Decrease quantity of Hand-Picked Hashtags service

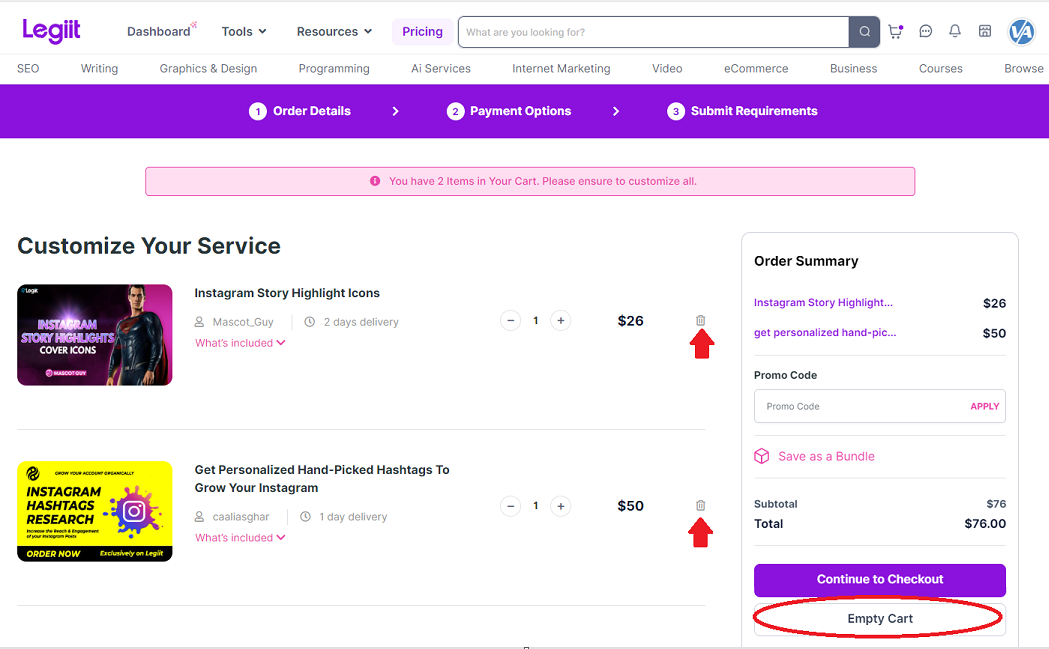click(510, 506)
